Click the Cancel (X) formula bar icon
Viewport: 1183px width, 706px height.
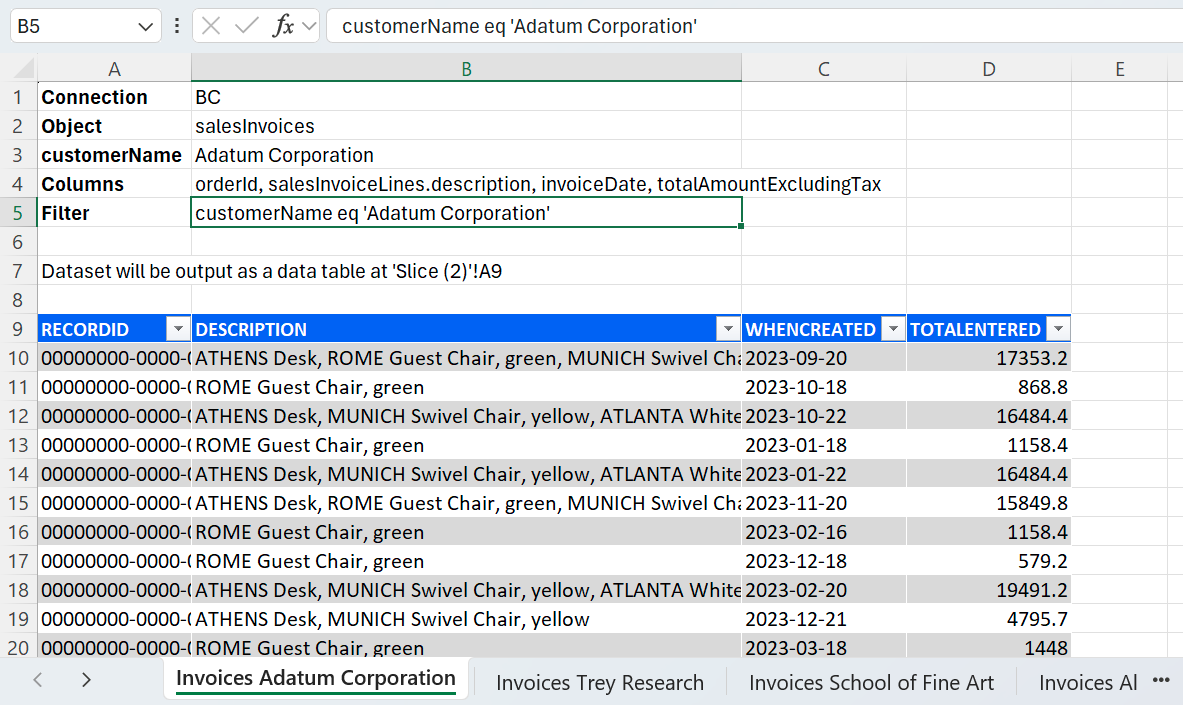click(x=211, y=27)
